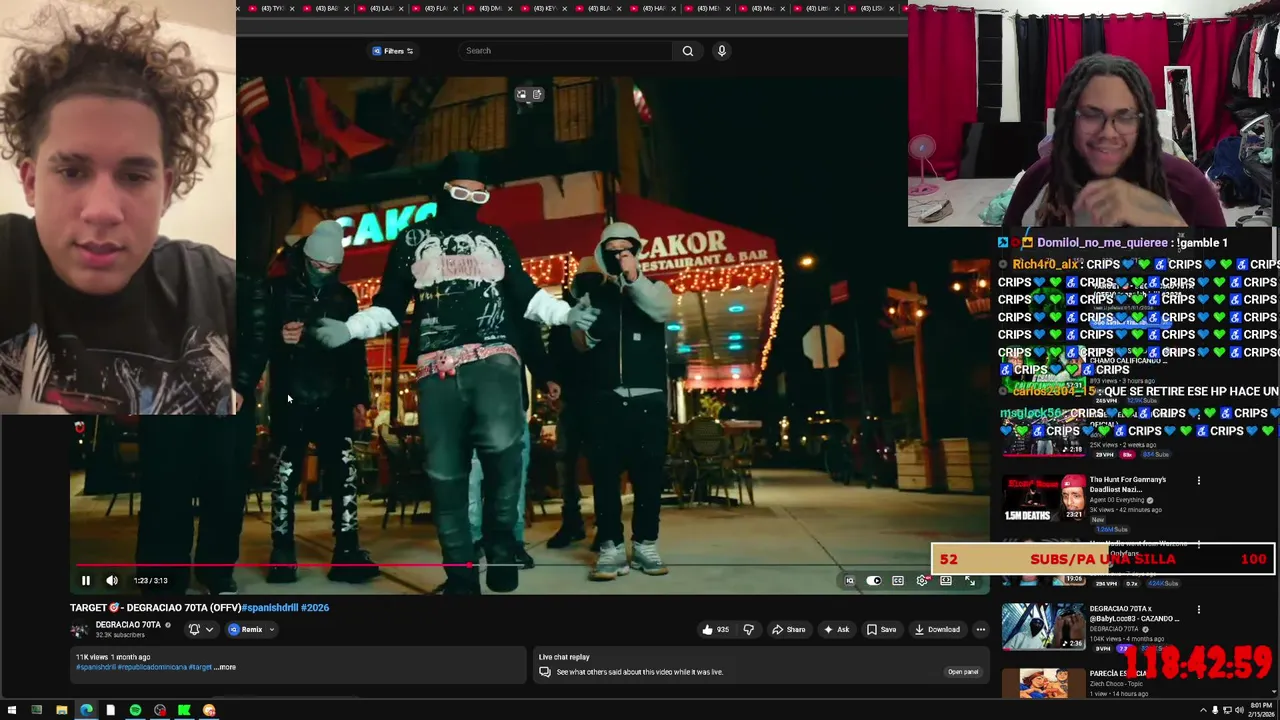Open options for DEGRACIAO 70TA x @BabyLoc63
Screen dimensions: 1280x720
[x=1199, y=609]
